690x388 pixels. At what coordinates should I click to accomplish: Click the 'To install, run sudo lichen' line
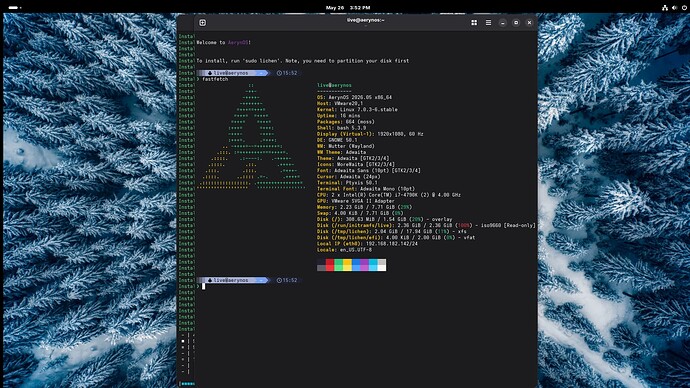point(303,61)
